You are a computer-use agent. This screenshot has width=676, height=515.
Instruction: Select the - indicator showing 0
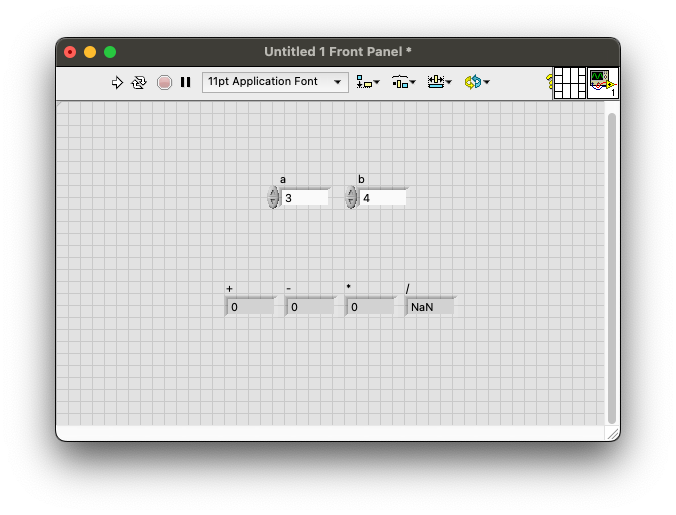310,307
